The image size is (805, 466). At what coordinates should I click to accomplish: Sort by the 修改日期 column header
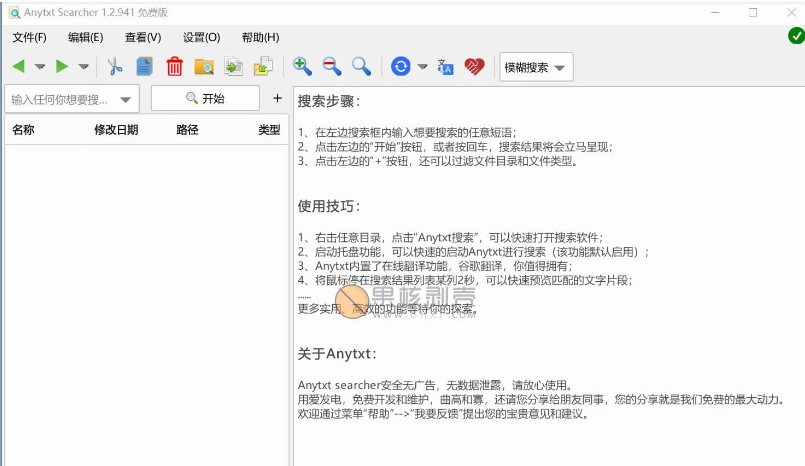tap(116, 130)
